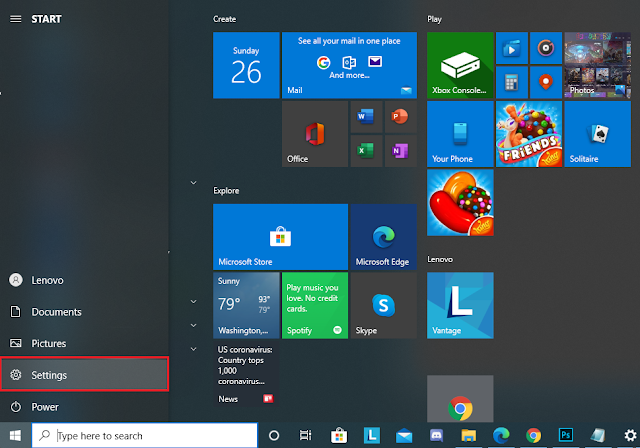Open the Maps tile
The image size is (640, 448).
546,82
